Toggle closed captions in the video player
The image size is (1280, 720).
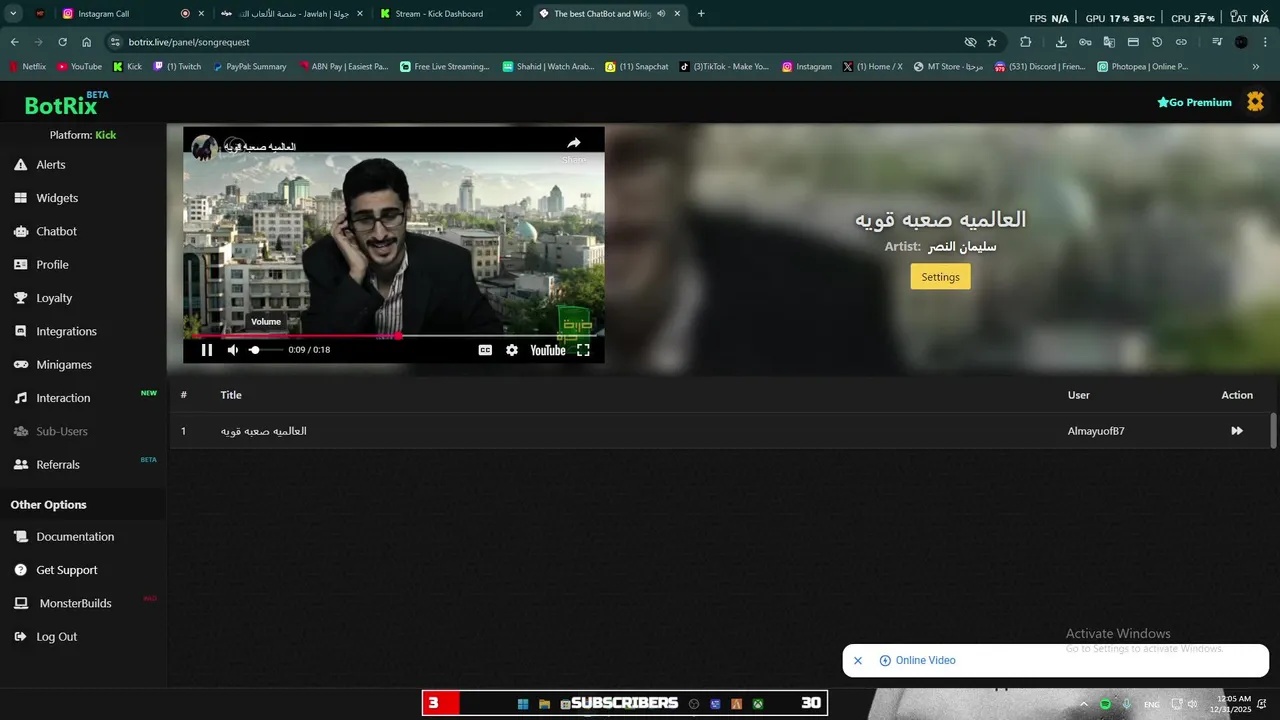[x=485, y=350]
